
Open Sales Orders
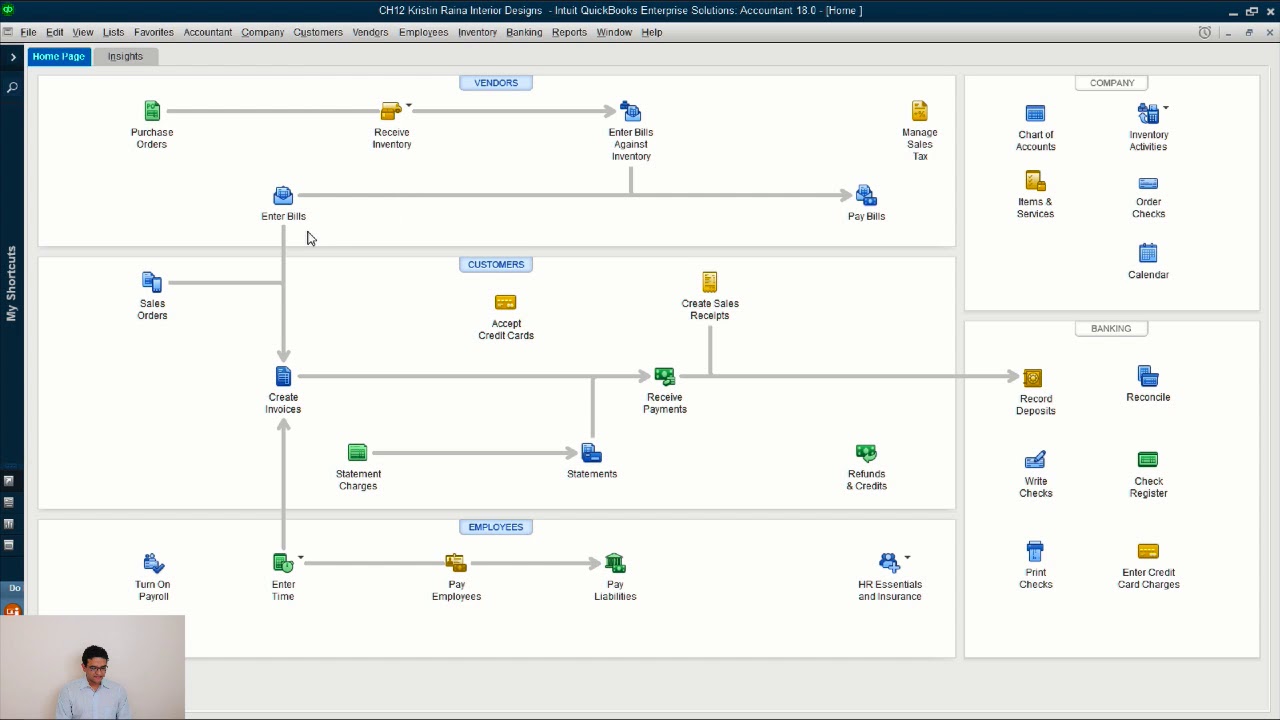[x=152, y=282]
